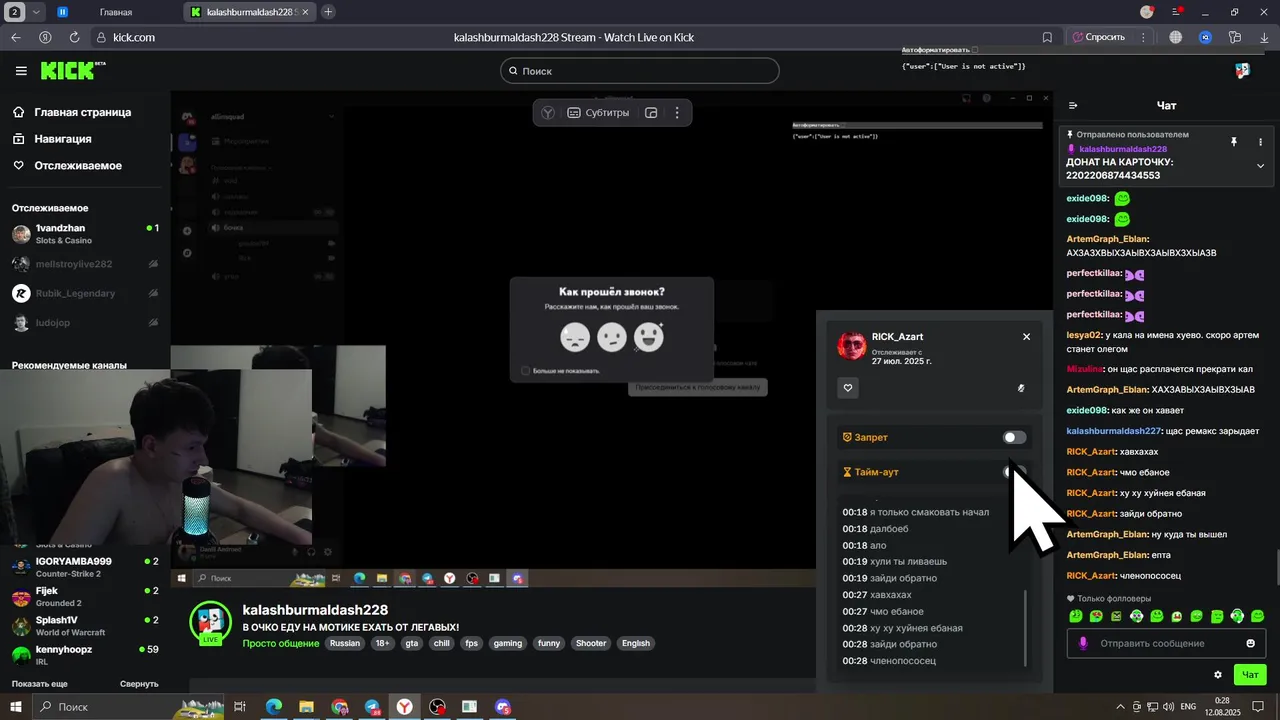The height and width of the screenshot is (720, 1280).
Task: Go back in the browser
Action: (x=15, y=37)
